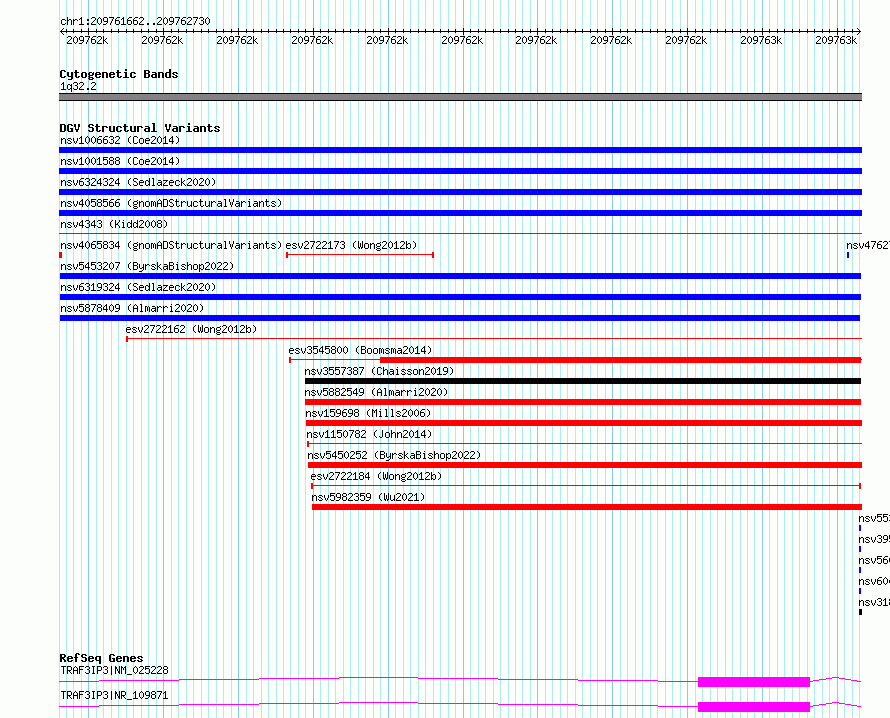This screenshot has width=890, height=718.
Task: Select the magenta exon block of NM_025228
Action: coord(754,682)
